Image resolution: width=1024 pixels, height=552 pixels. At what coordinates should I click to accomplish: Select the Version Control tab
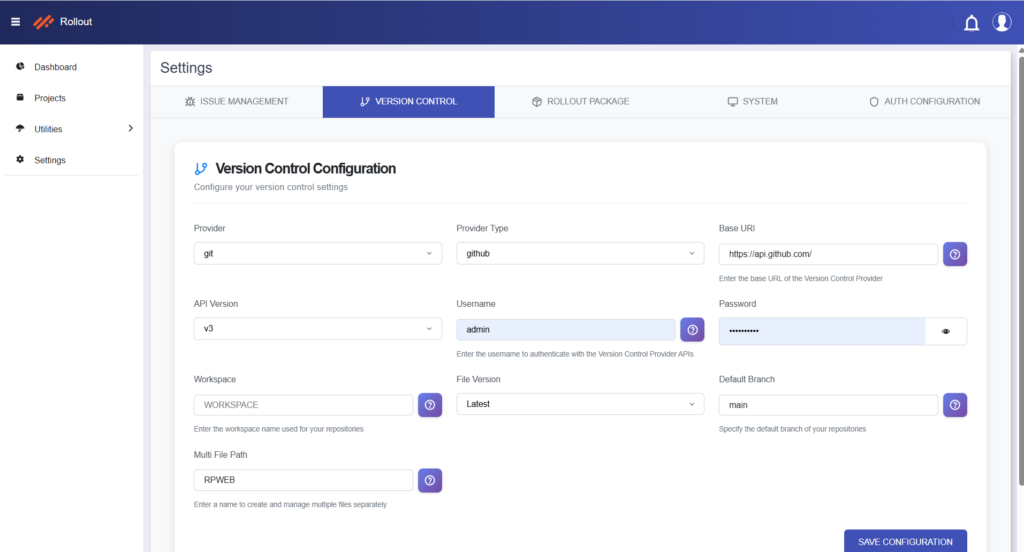point(408,102)
